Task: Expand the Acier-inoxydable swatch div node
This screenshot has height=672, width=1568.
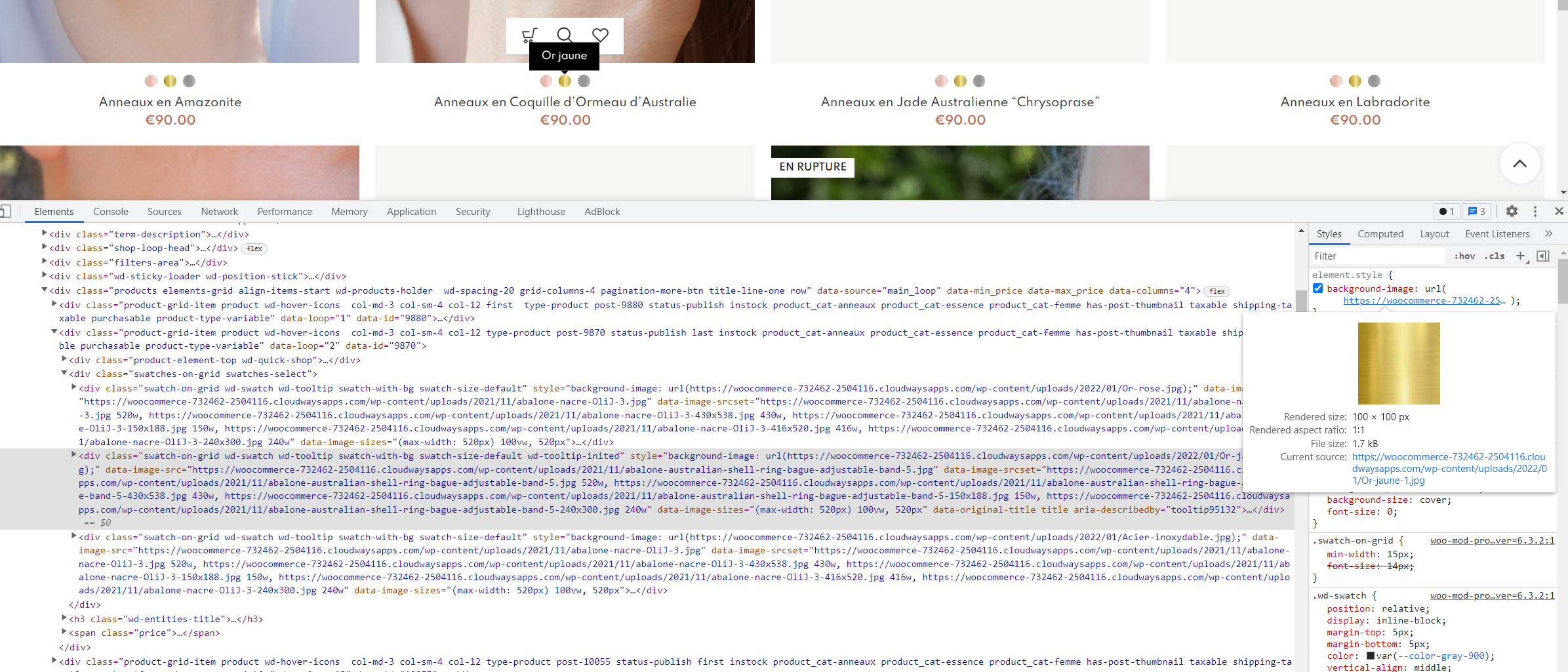Action: tap(74, 536)
